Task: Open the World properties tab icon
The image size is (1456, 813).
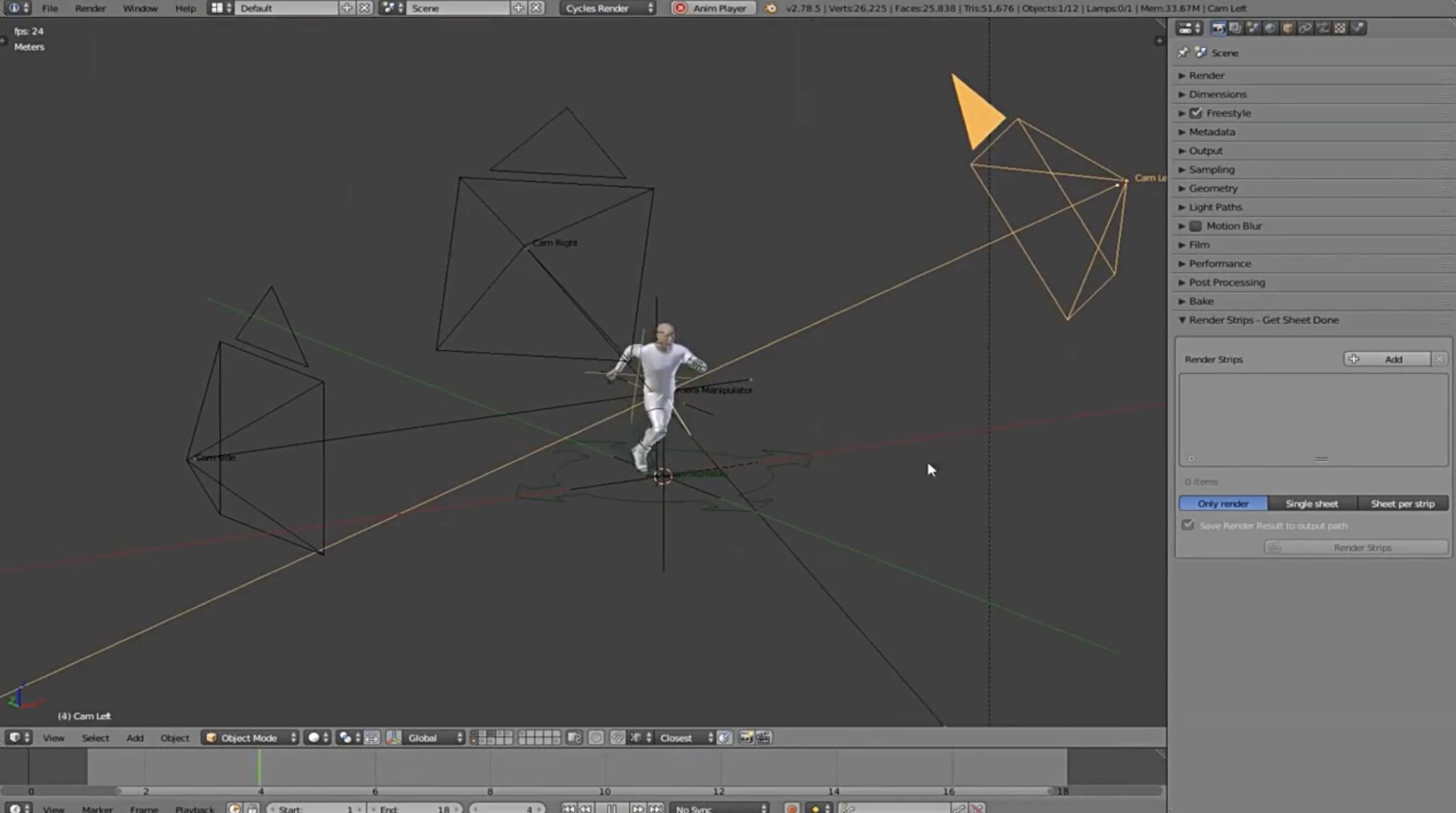Action: pyautogui.click(x=1270, y=28)
